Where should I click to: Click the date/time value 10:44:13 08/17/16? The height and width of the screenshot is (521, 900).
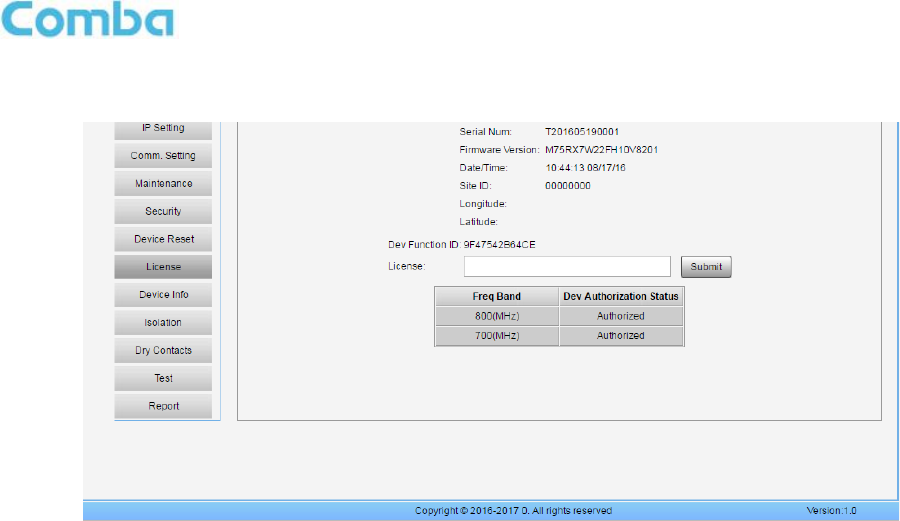(x=585, y=168)
